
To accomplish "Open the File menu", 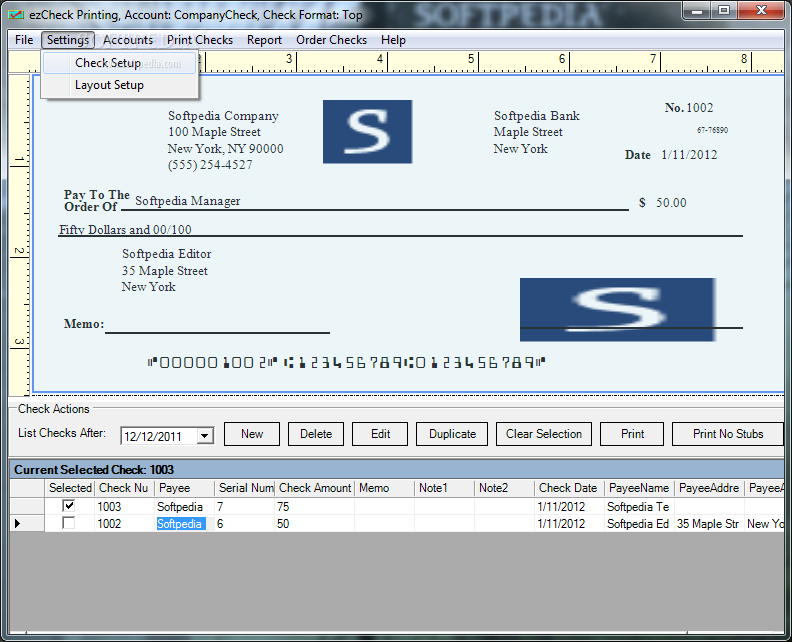I will (24, 40).
